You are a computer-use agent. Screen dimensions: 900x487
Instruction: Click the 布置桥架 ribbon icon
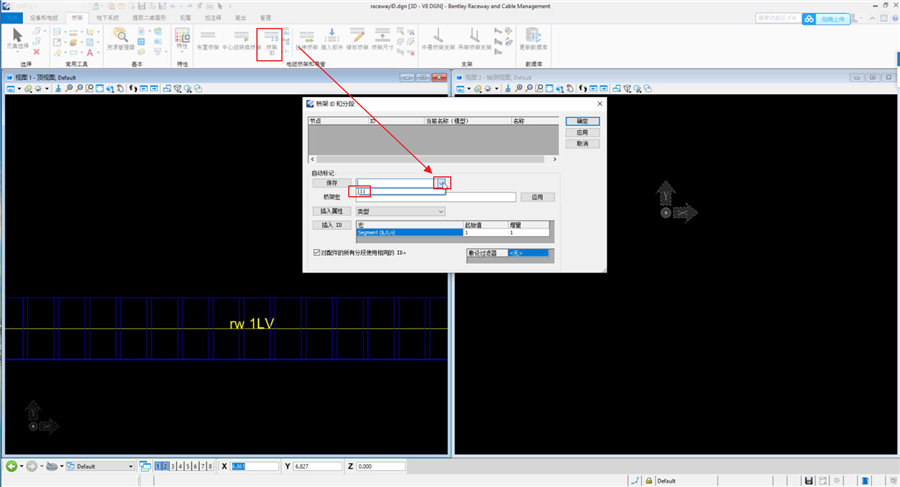(x=208, y=38)
